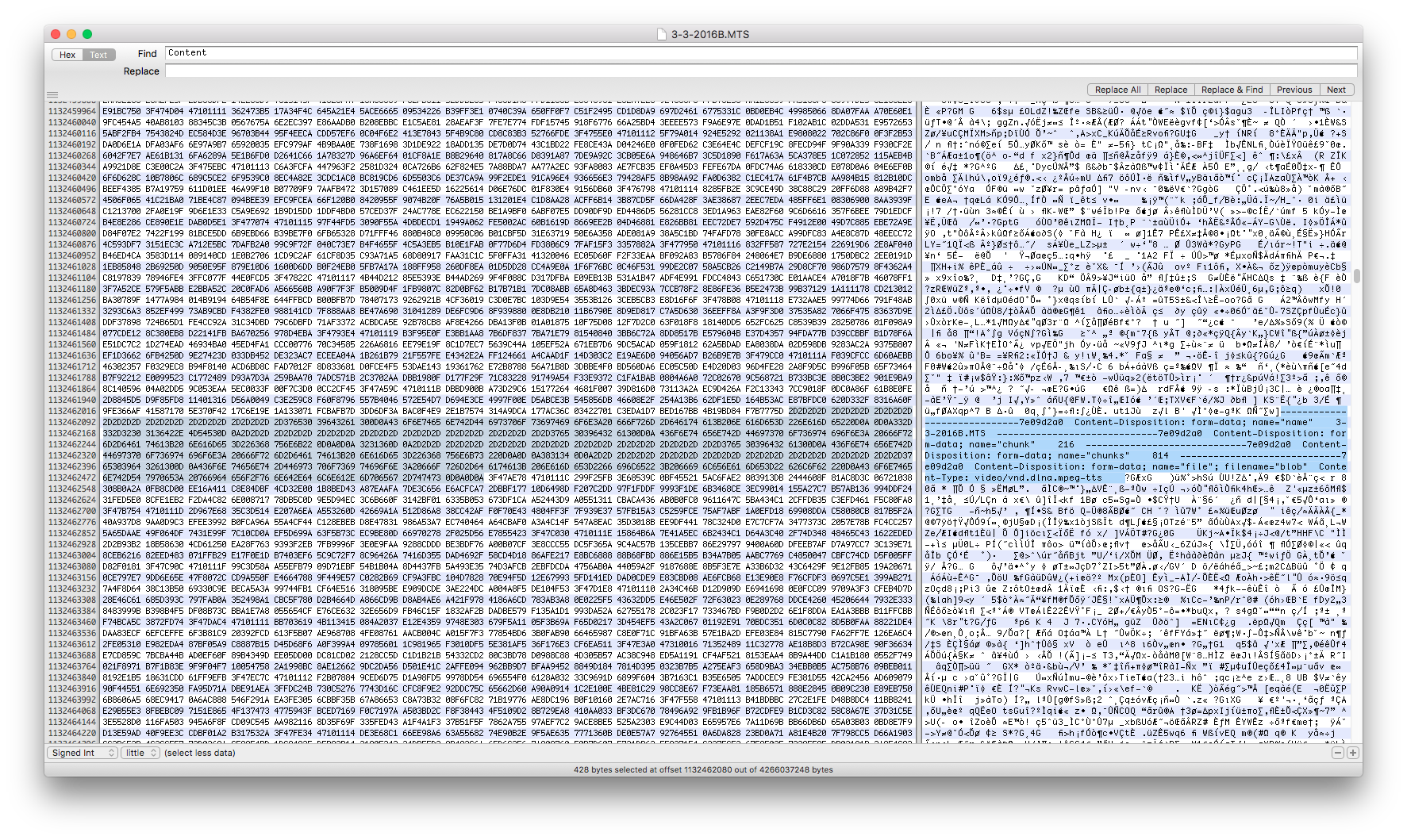
Task: Click line offset 1132460116
Action: 72,133
